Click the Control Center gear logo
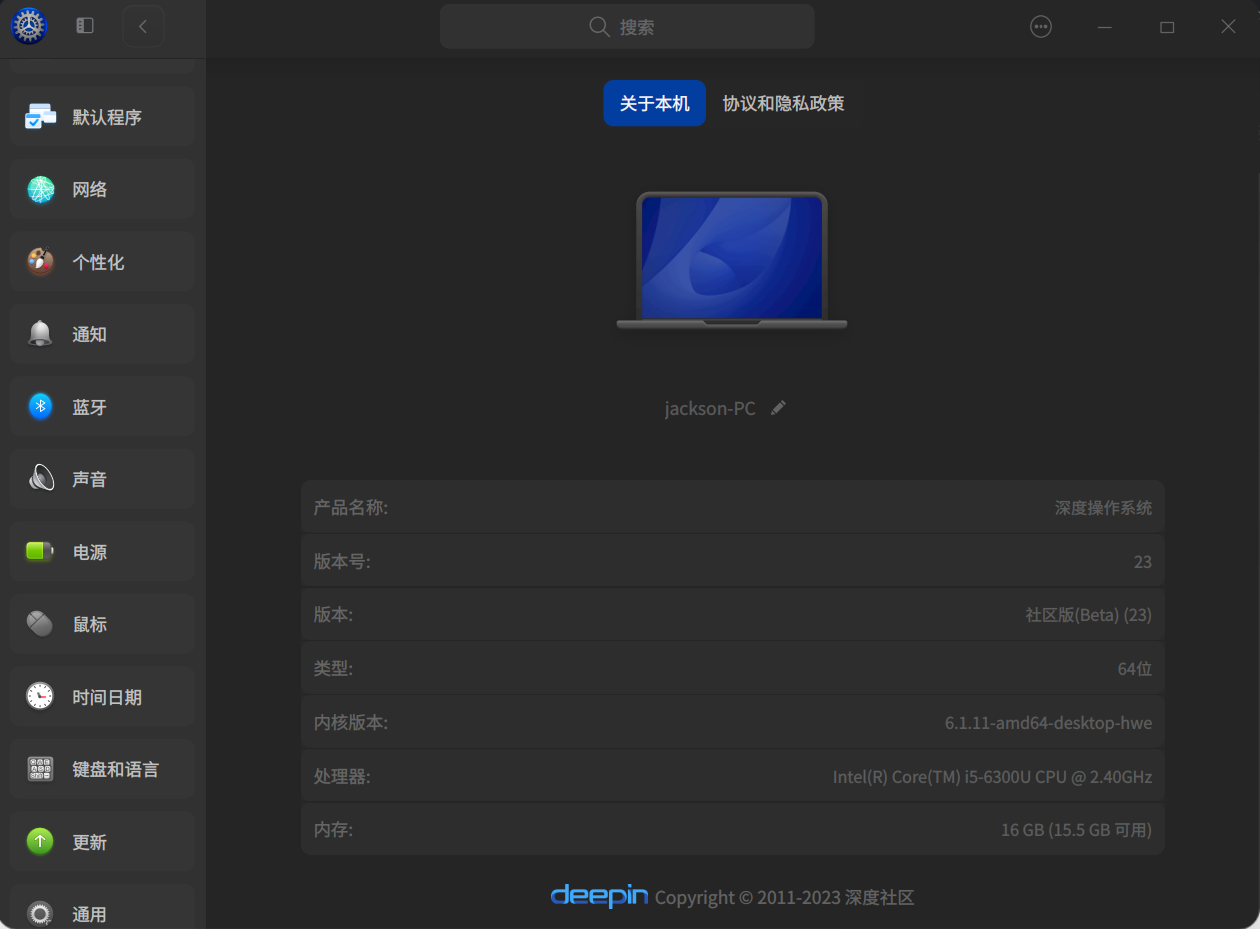Screen dimensions: 1260x929 pyautogui.click(x=29, y=26)
